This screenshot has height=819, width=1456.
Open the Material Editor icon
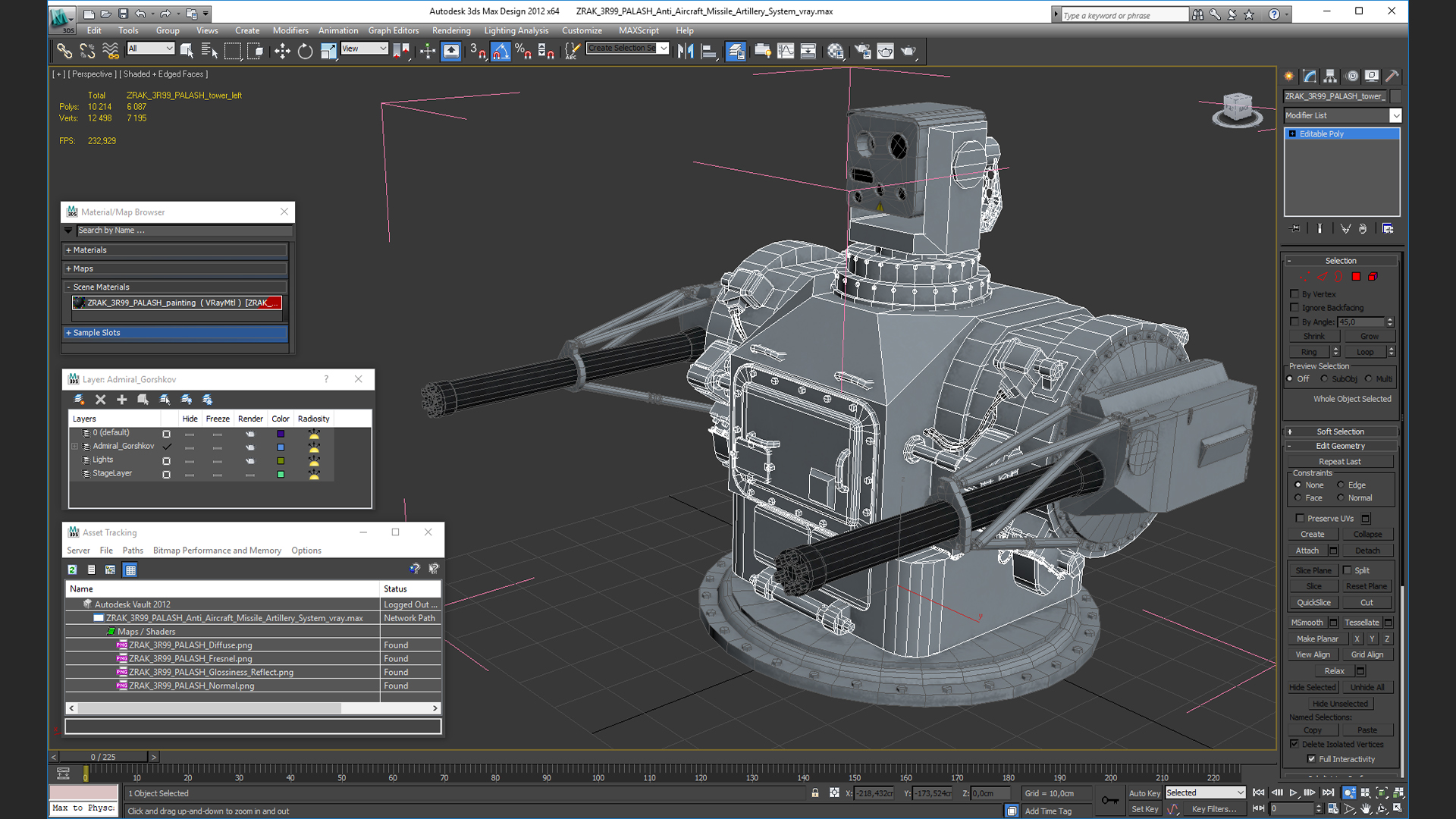point(836,51)
